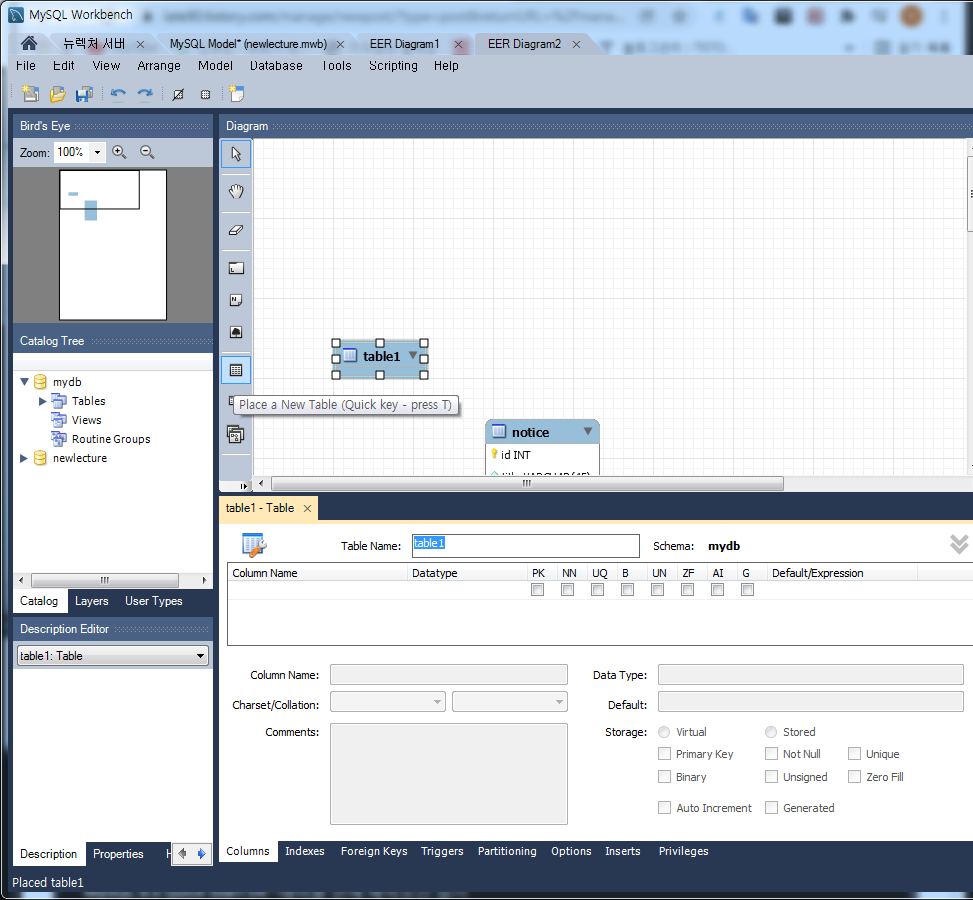Select the image placement tool
Viewport: 973px width, 900px height.
click(x=236, y=332)
